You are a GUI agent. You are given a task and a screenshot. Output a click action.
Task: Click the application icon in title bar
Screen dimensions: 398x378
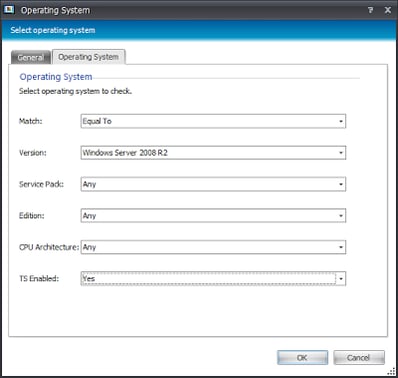pyautogui.click(x=9, y=9)
